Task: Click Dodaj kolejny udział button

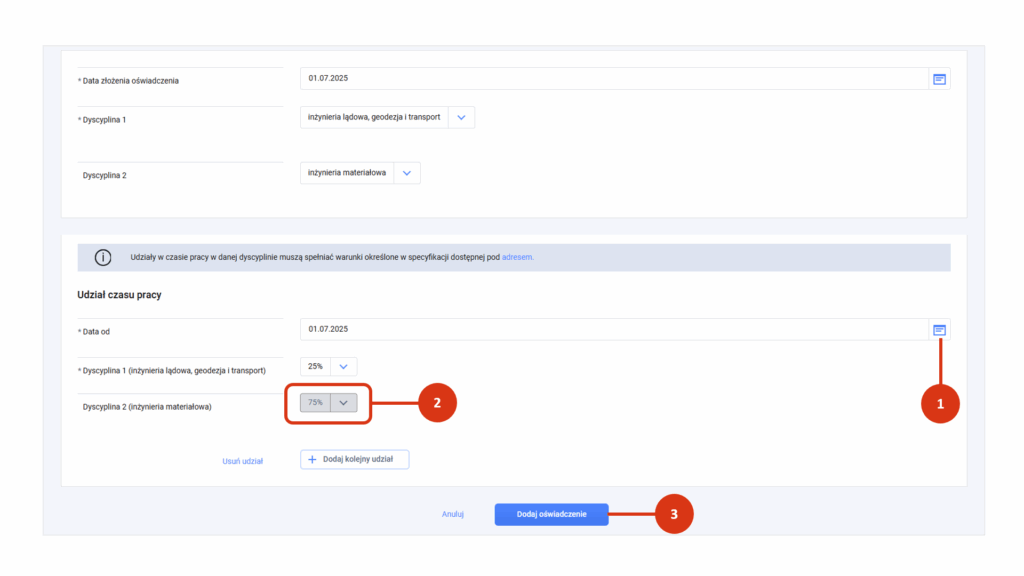Action: [x=355, y=460]
